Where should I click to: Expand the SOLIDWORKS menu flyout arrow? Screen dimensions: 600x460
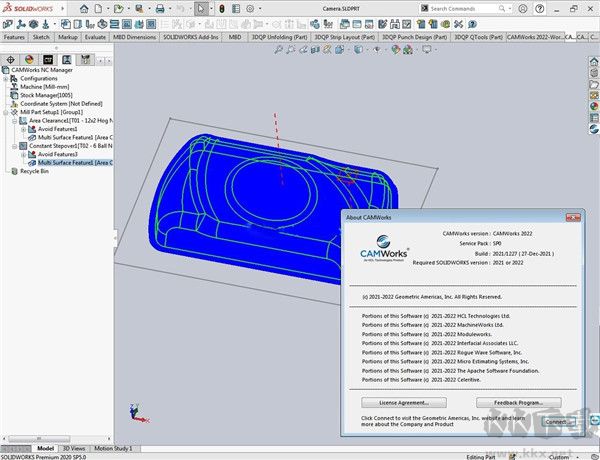click(62, 8)
